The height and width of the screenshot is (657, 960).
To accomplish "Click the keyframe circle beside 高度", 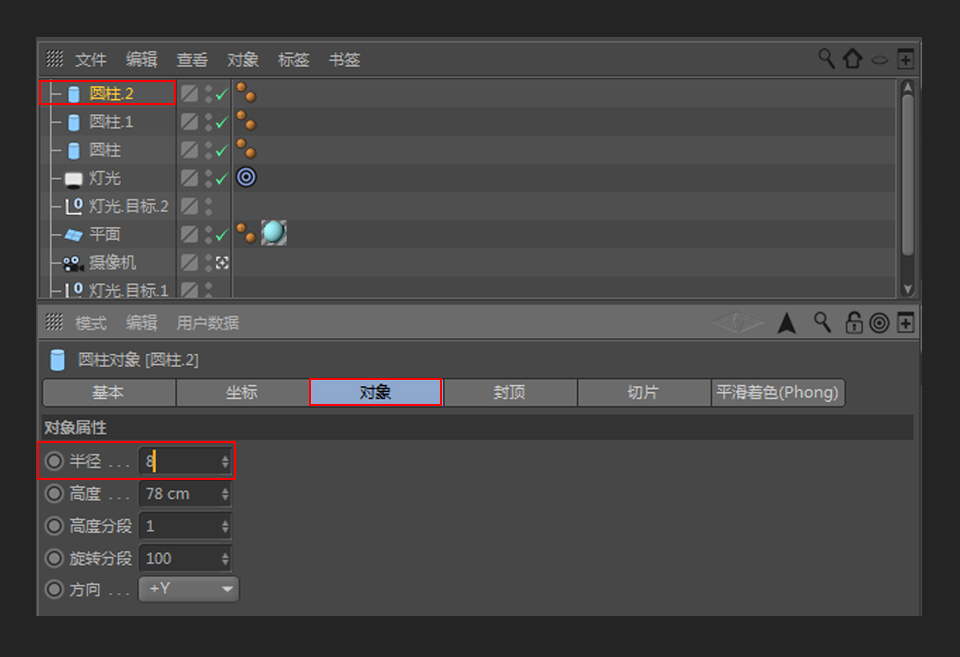I will 54,493.
